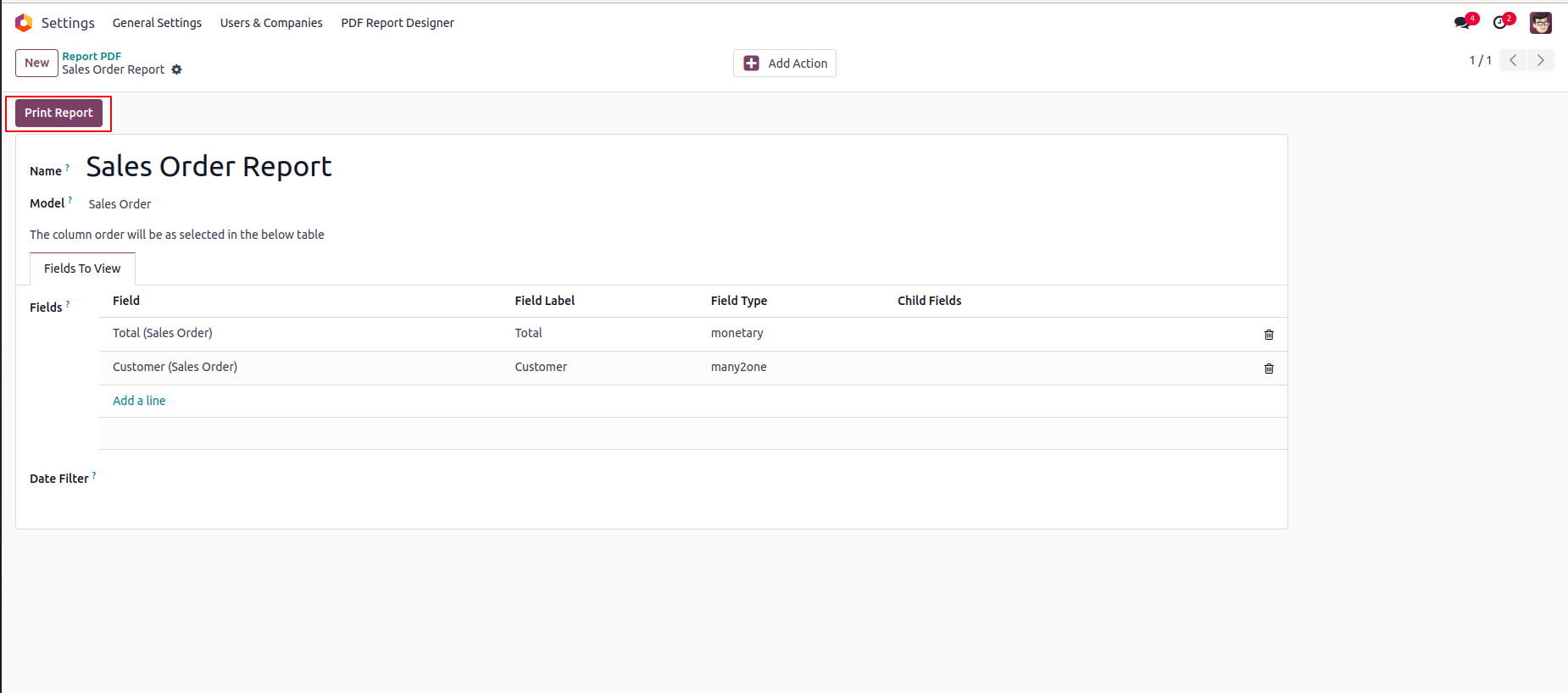Go to the next record arrow

[x=1541, y=60]
